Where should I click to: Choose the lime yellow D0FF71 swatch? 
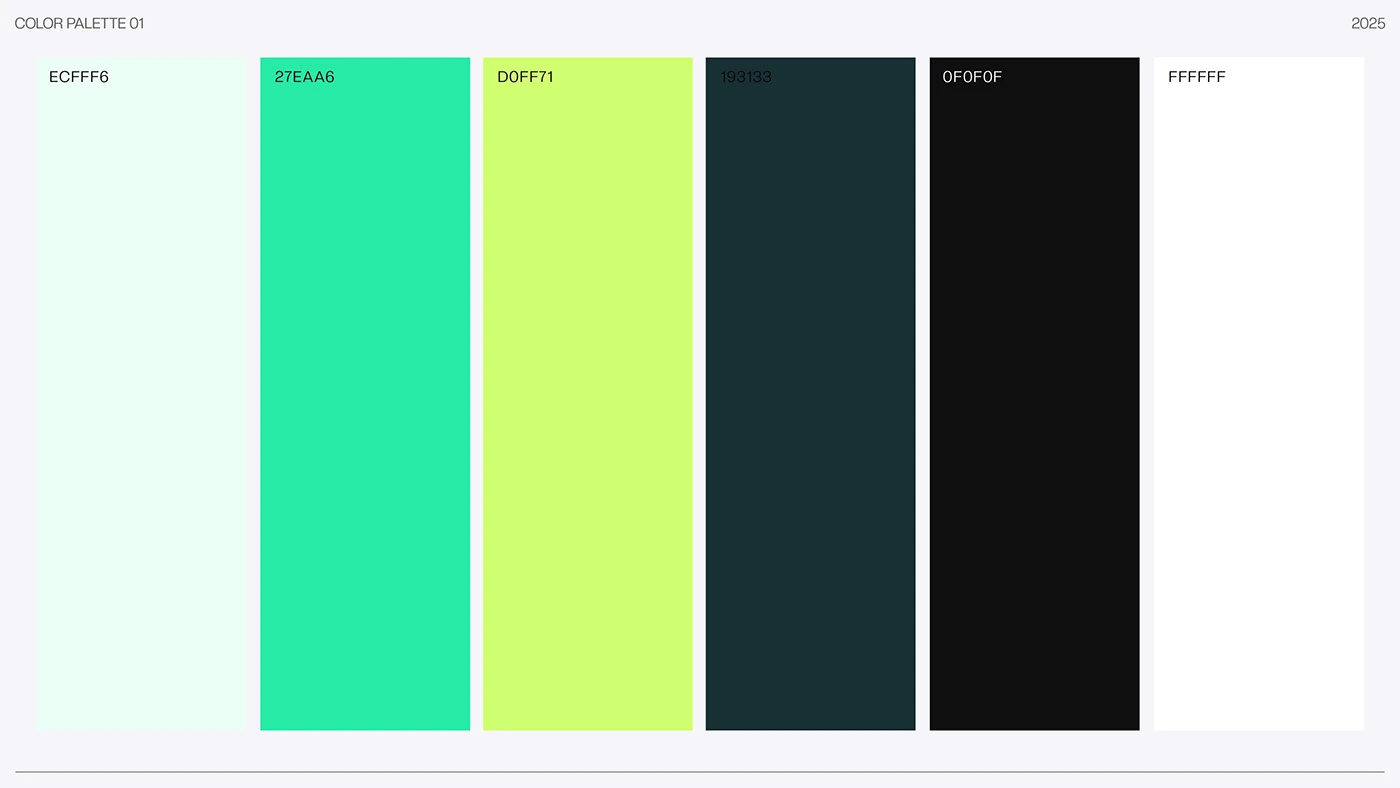tap(588, 400)
